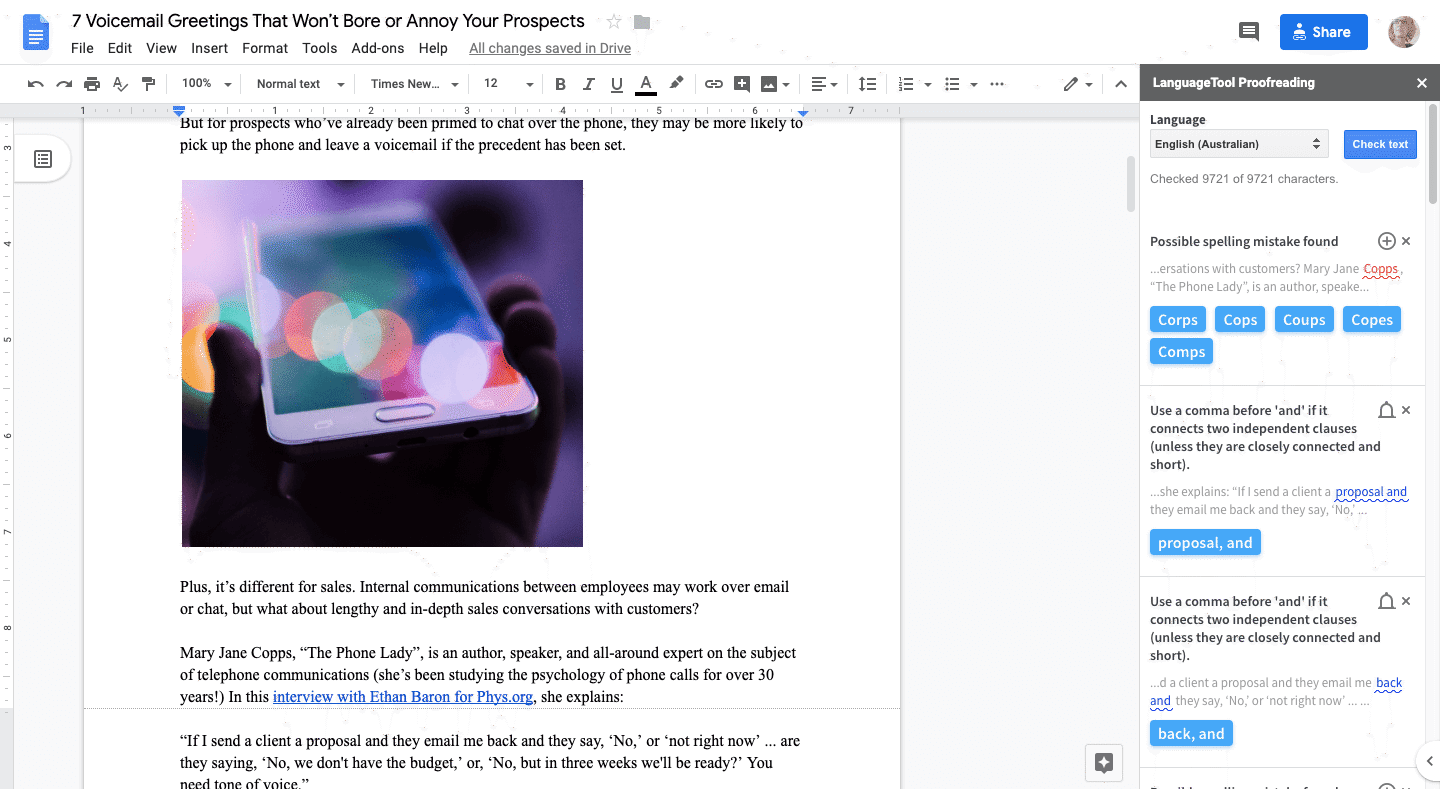Open the Times New font dropdown
Screen dimensions: 1440x789
click(x=414, y=84)
